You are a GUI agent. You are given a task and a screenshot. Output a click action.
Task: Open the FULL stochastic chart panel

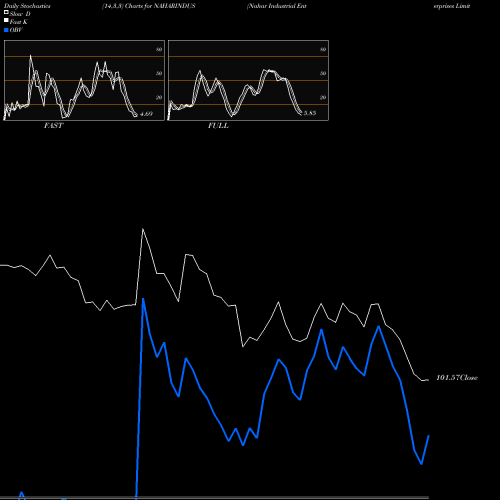(x=248, y=80)
